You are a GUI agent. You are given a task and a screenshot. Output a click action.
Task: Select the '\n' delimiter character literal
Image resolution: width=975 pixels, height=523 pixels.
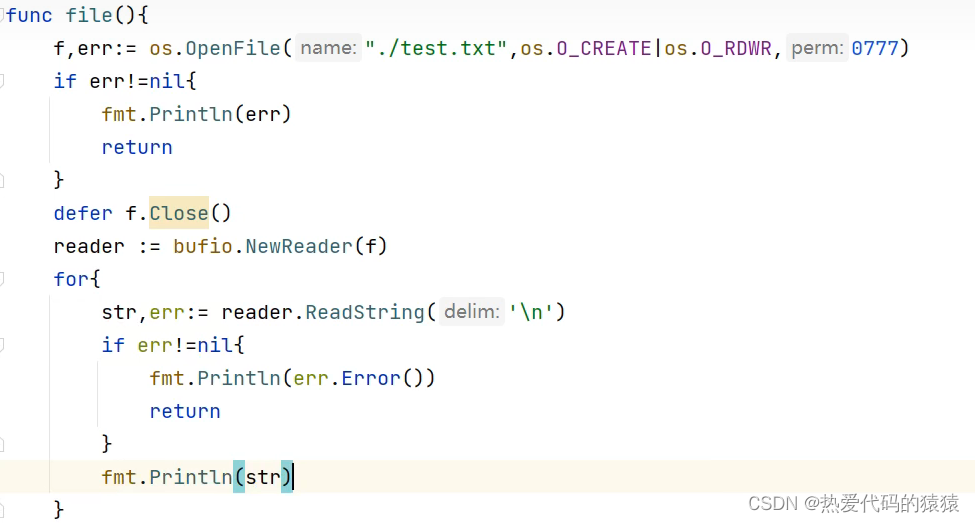point(530,312)
